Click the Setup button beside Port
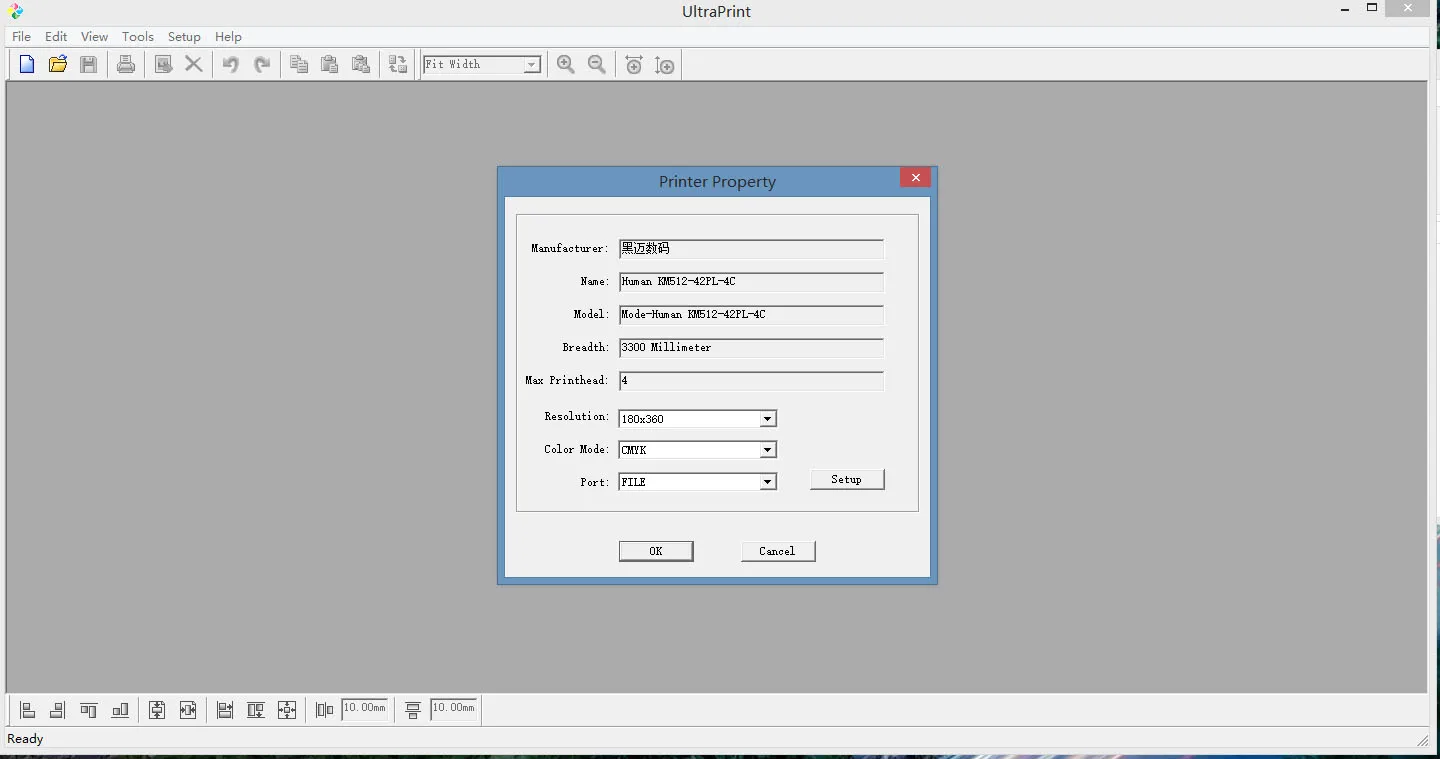Screen dimensions: 1440x759 click(846, 480)
